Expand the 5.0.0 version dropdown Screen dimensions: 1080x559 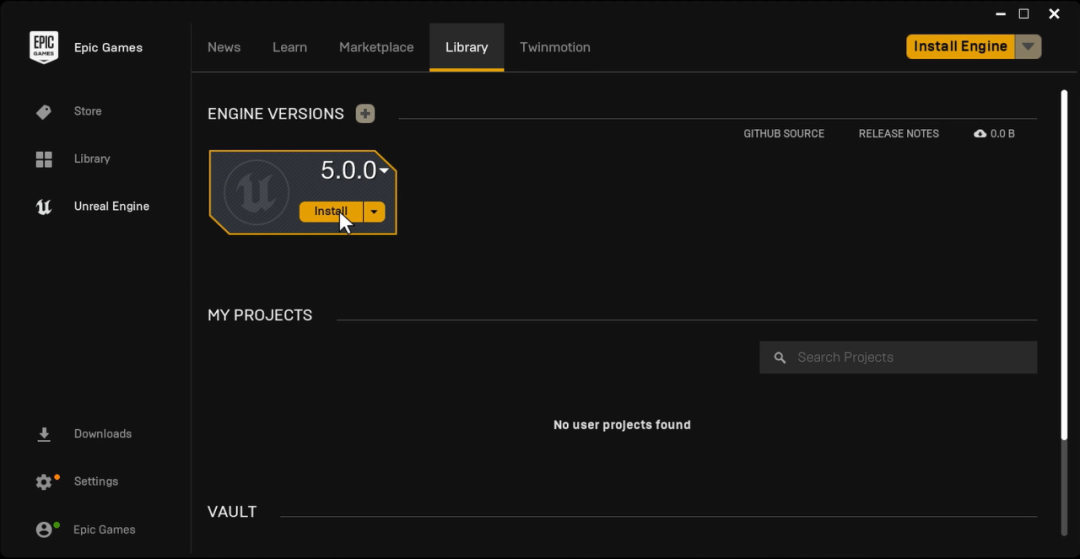(384, 171)
